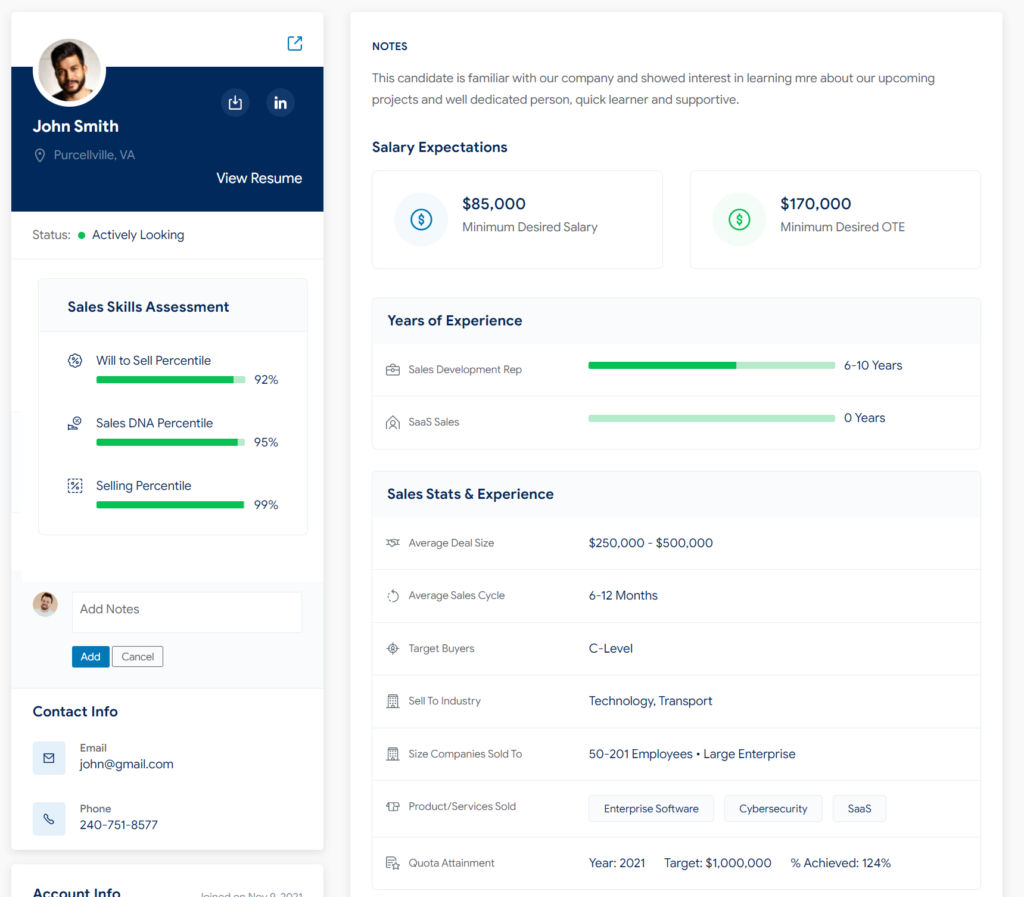Click the Average Sales Cycle icon
The width and height of the screenshot is (1024, 897).
tap(392, 595)
